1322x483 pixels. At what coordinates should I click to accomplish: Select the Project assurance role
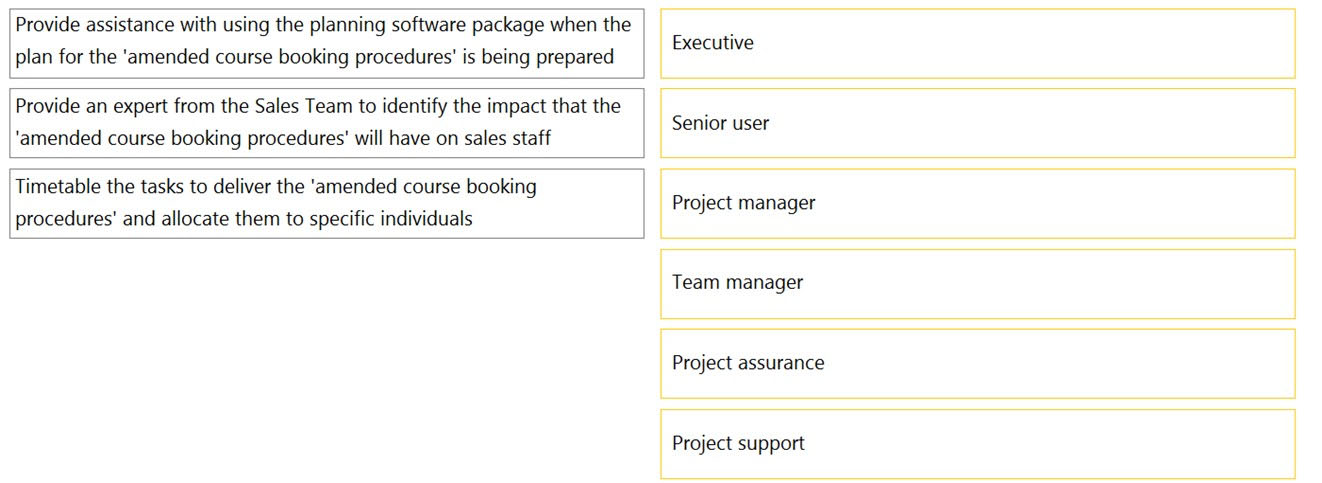(x=977, y=363)
